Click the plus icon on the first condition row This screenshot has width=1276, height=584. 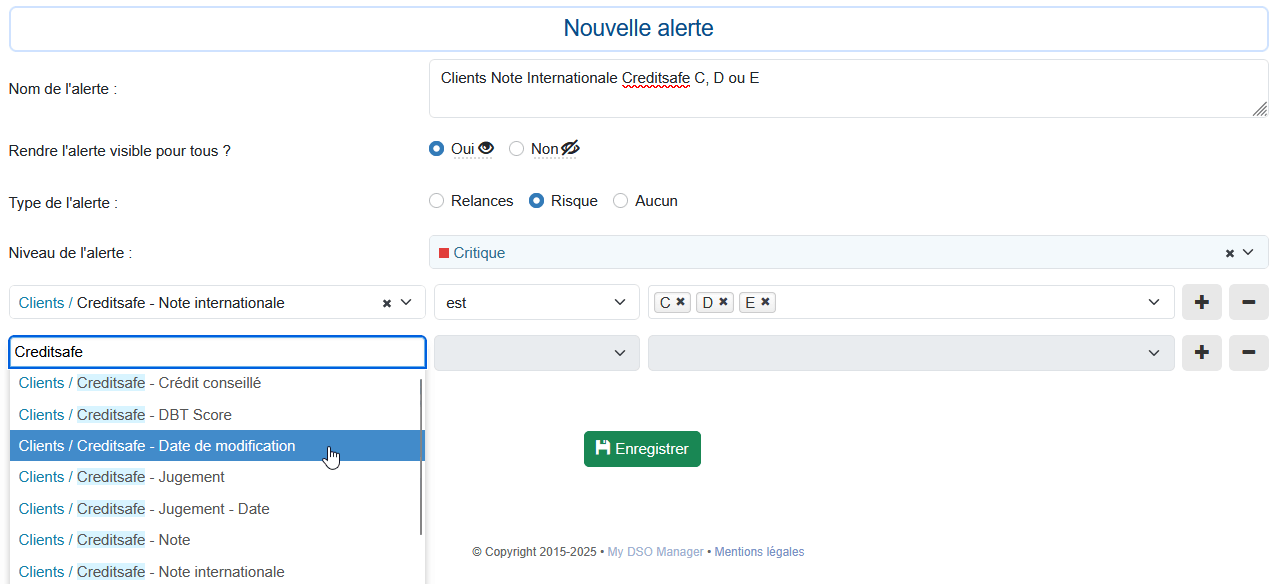(1201, 301)
